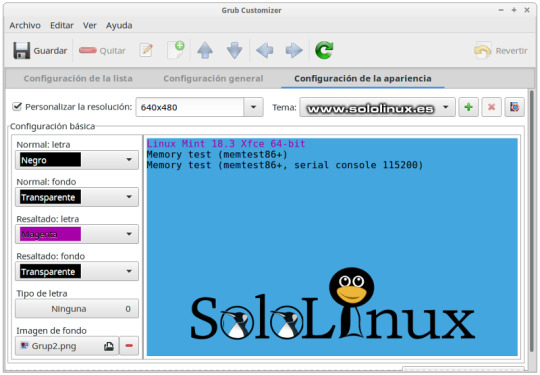The image size is (540, 375).
Task: Click the new entry icon with plus
Action: pos(176,50)
